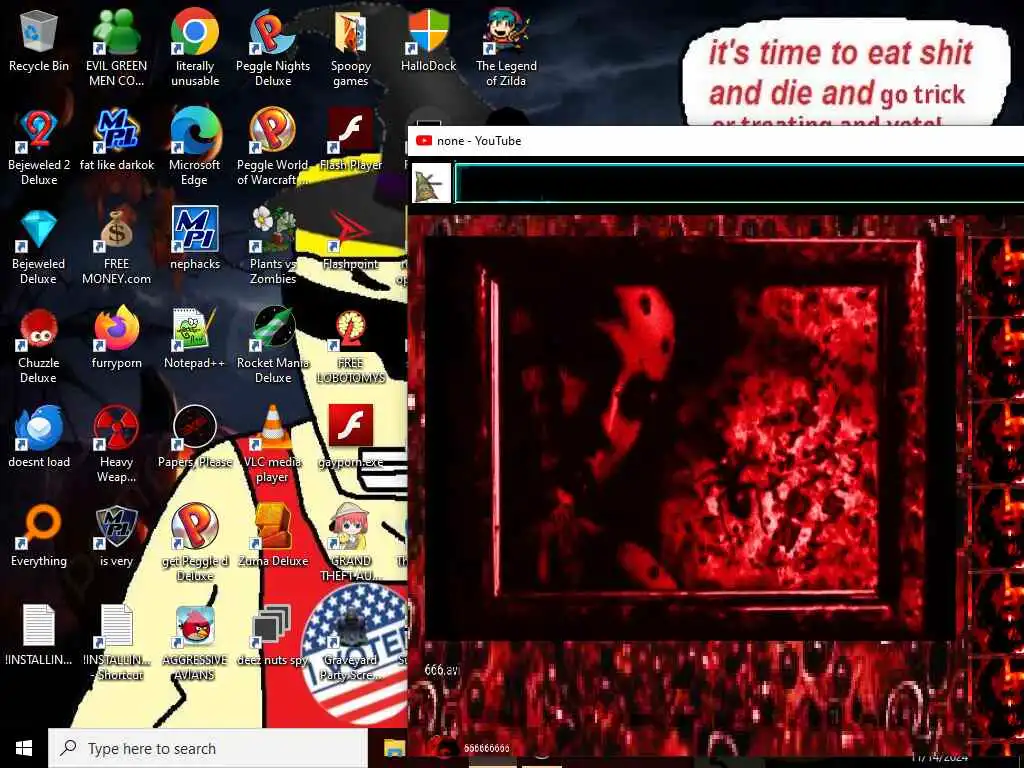The height and width of the screenshot is (768, 1024).
Task: Click the dark search bar in YouTube window
Action: (739, 184)
